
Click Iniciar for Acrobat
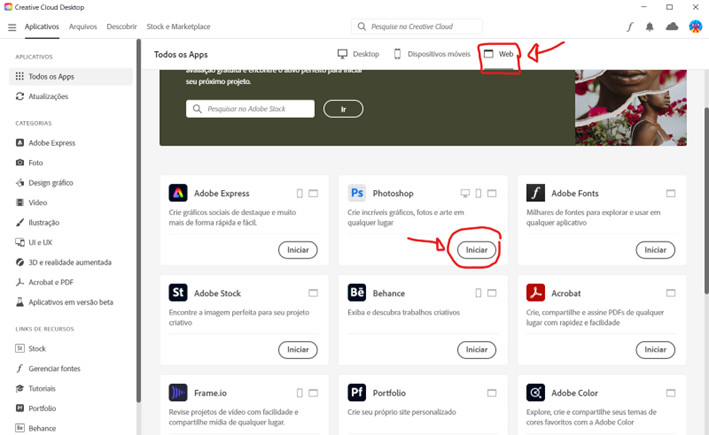(x=655, y=350)
